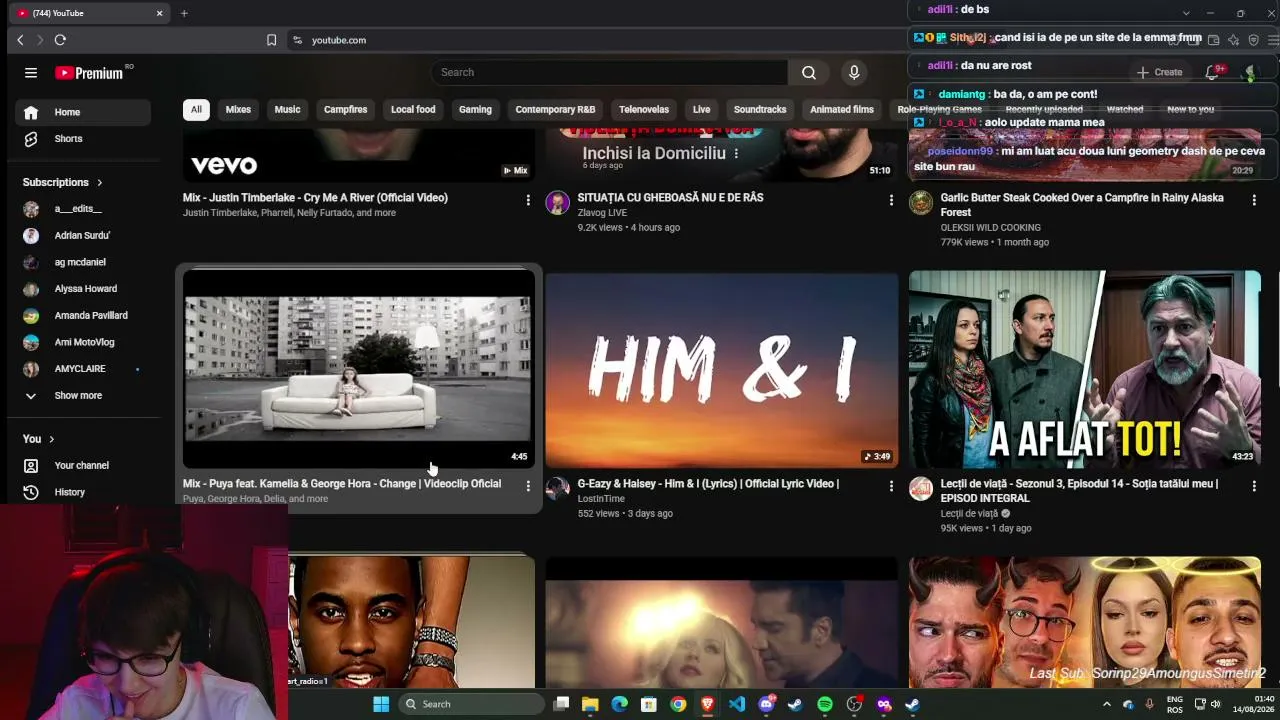Image resolution: width=1280 pixels, height=720 pixels.
Task: Select the Contemporary R&B filter chip
Action: click(x=555, y=109)
